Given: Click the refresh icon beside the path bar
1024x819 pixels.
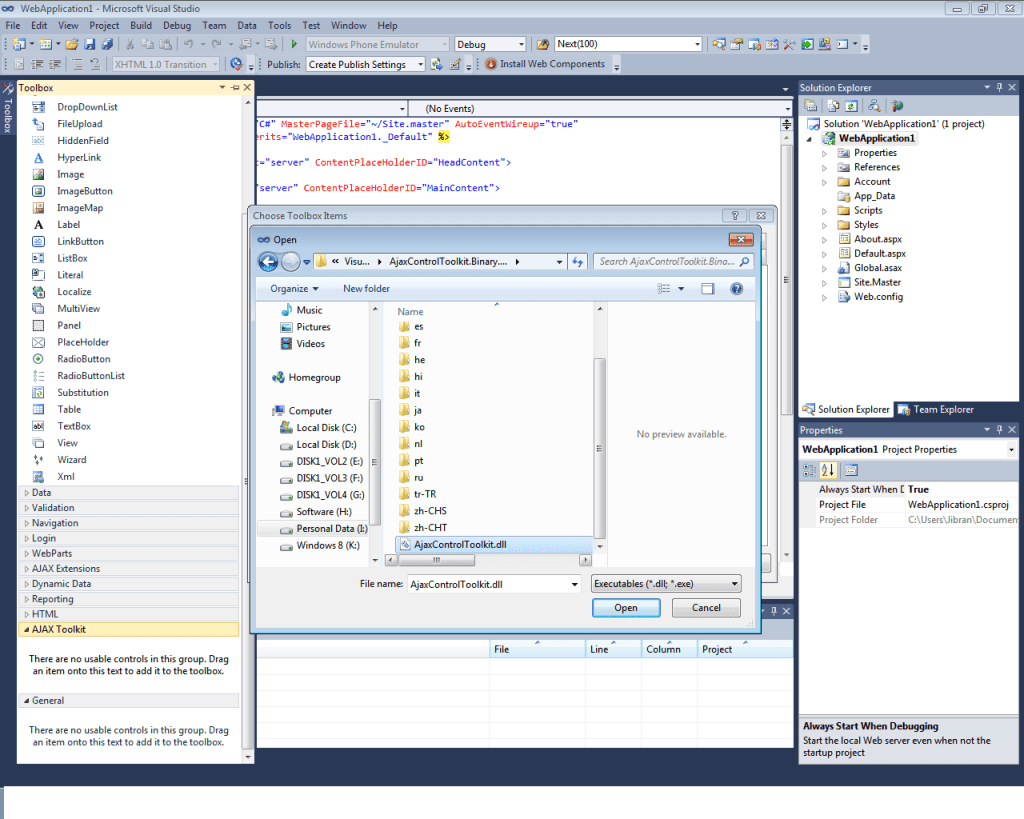Looking at the screenshot, I should pyautogui.click(x=577, y=262).
